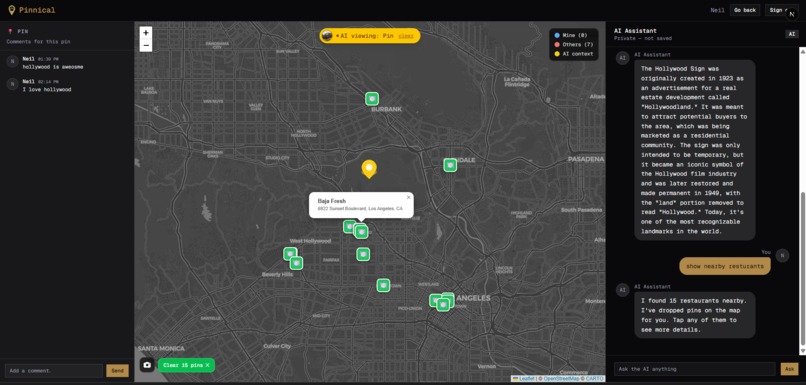Image resolution: width=806 pixels, height=385 pixels.
Task: Click the AI avatar beside Hollywood Sign message
Action: click(x=622, y=58)
